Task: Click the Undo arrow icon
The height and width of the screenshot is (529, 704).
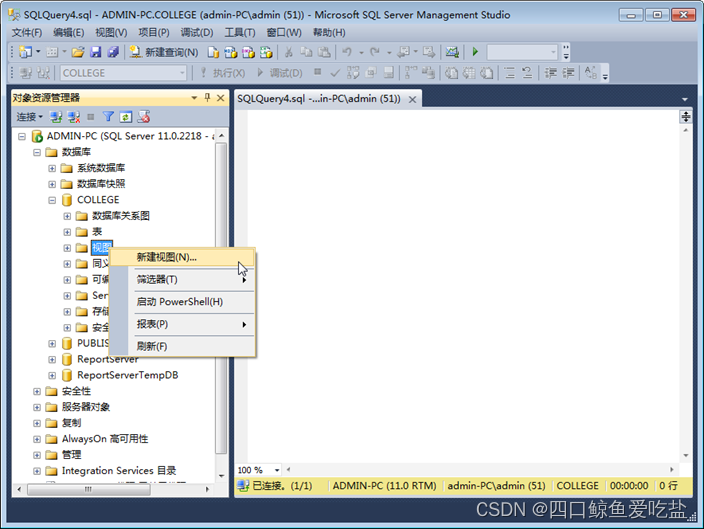Action: click(347, 53)
